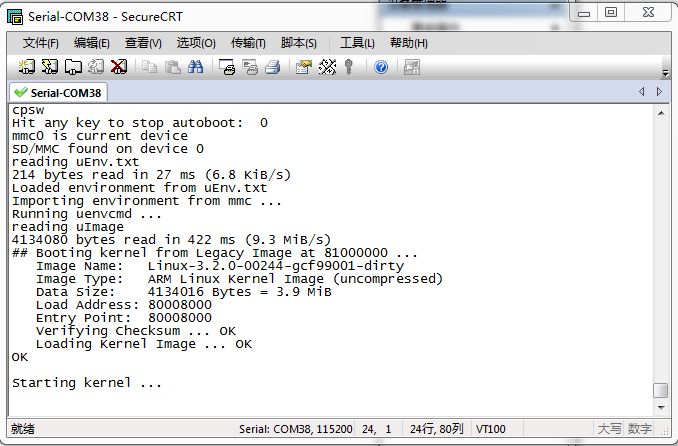Open Find with the binoculars icon
The image size is (678, 446).
[x=195, y=67]
